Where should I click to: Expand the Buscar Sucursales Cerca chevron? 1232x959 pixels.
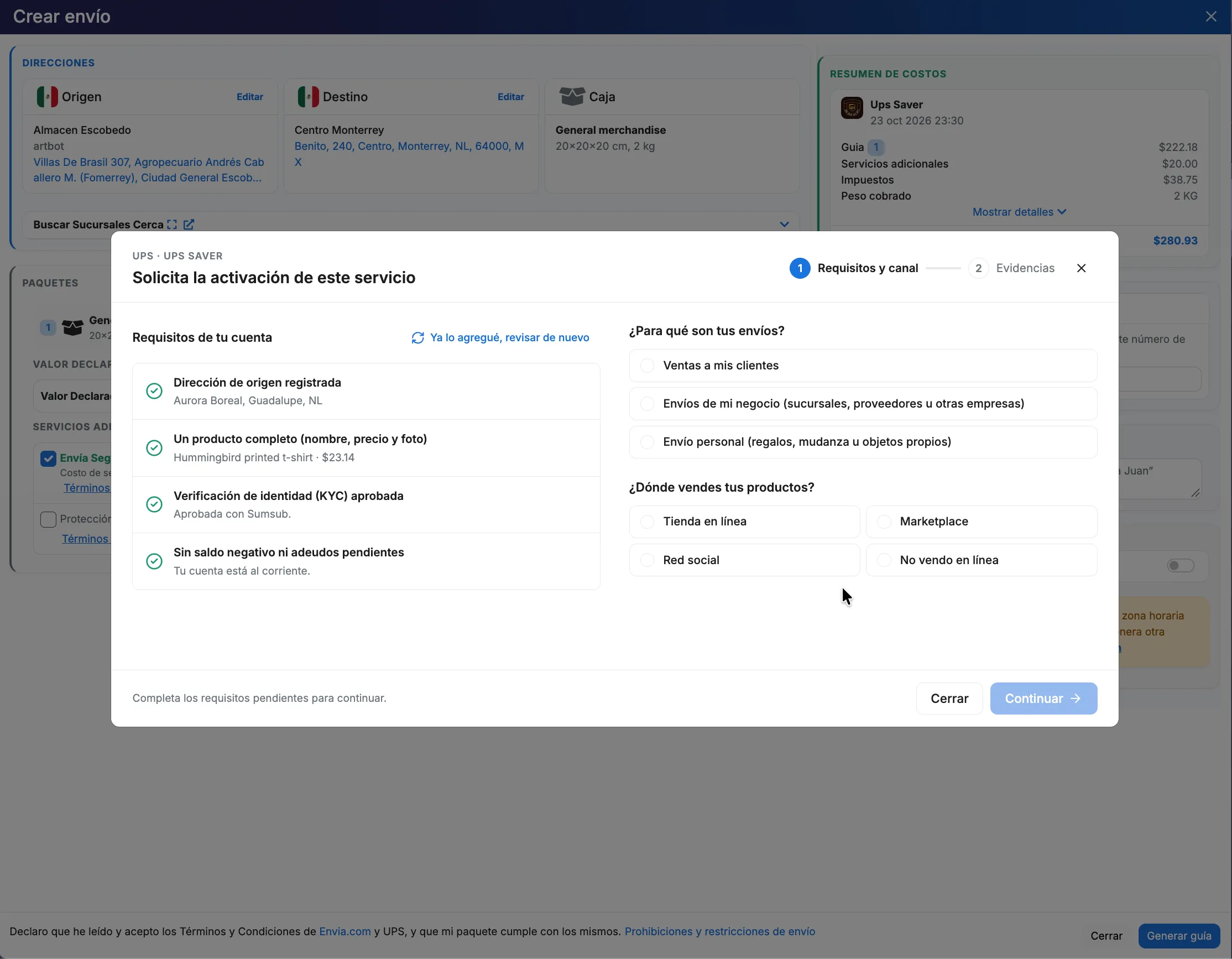point(784,225)
